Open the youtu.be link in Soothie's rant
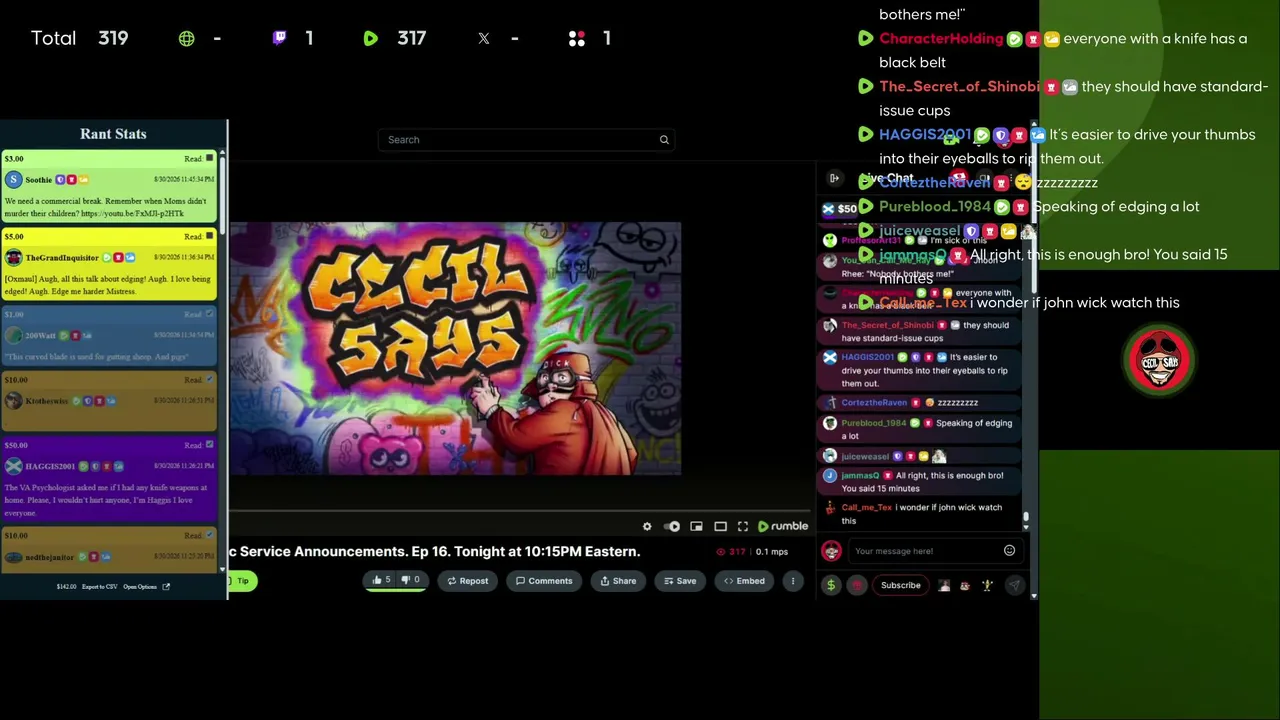 132,214
